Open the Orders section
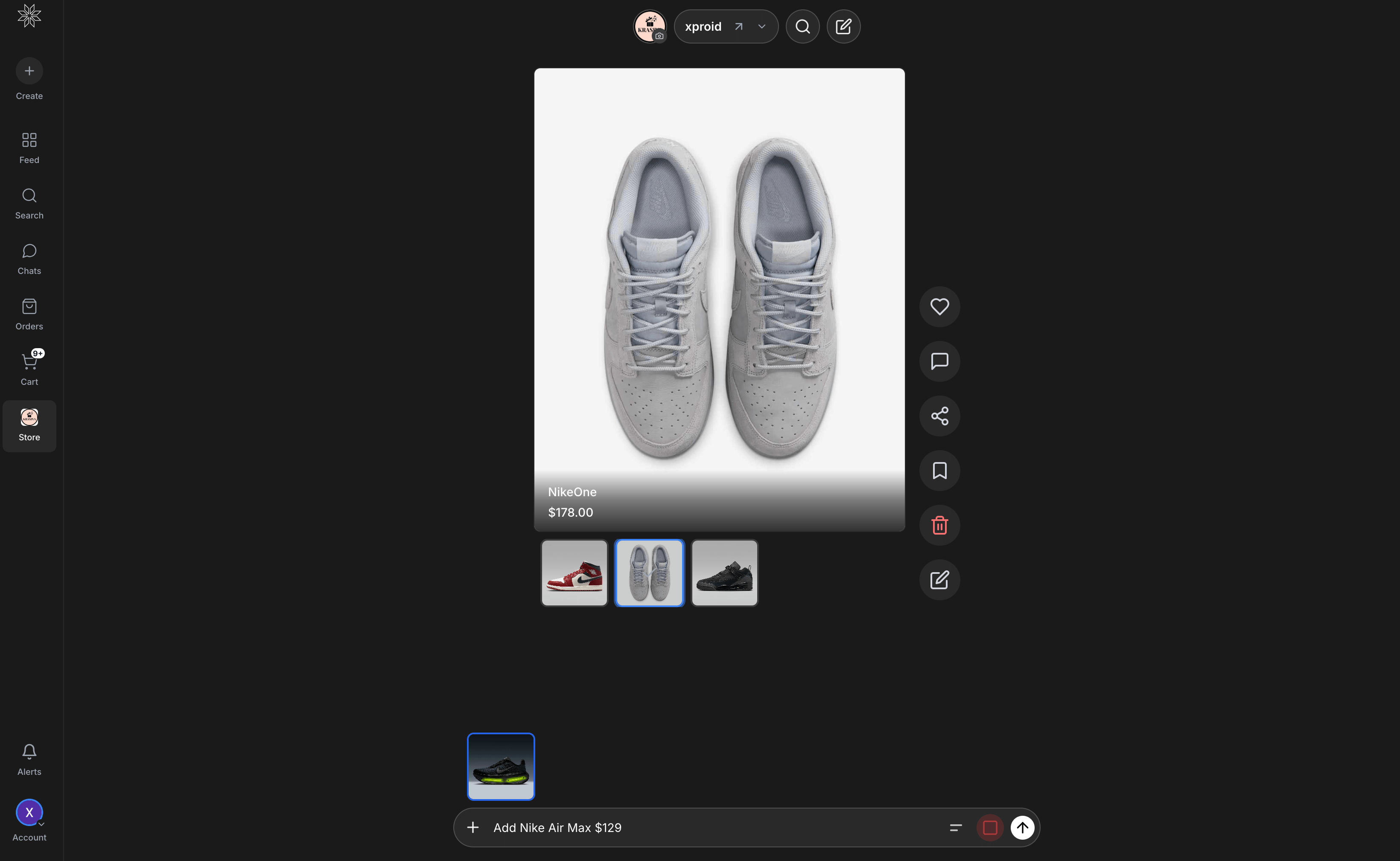The height and width of the screenshot is (861, 1400). [x=29, y=314]
